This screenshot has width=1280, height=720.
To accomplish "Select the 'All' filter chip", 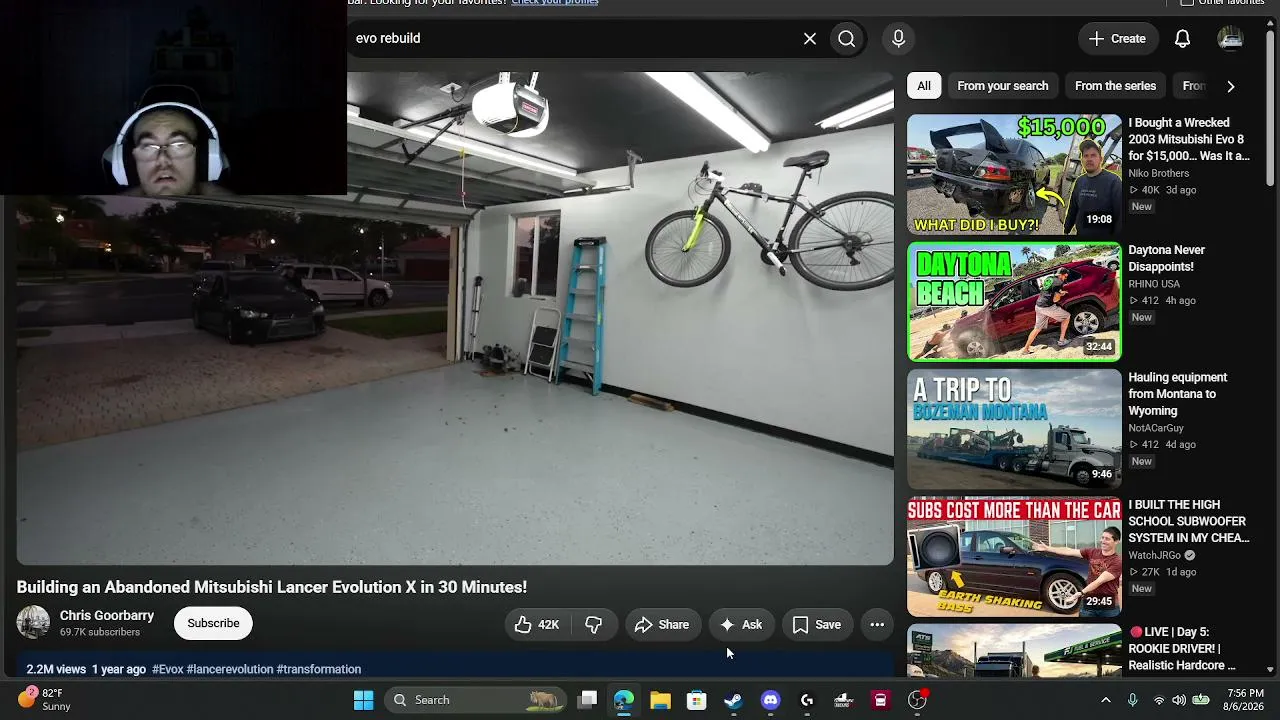I will [924, 86].
